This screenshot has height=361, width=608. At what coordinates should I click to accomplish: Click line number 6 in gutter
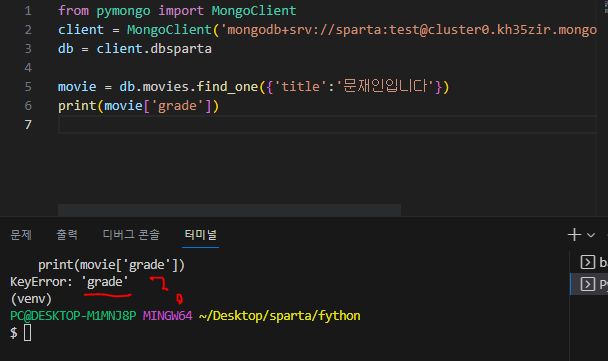pyautogui.click(x=28, y=105)
